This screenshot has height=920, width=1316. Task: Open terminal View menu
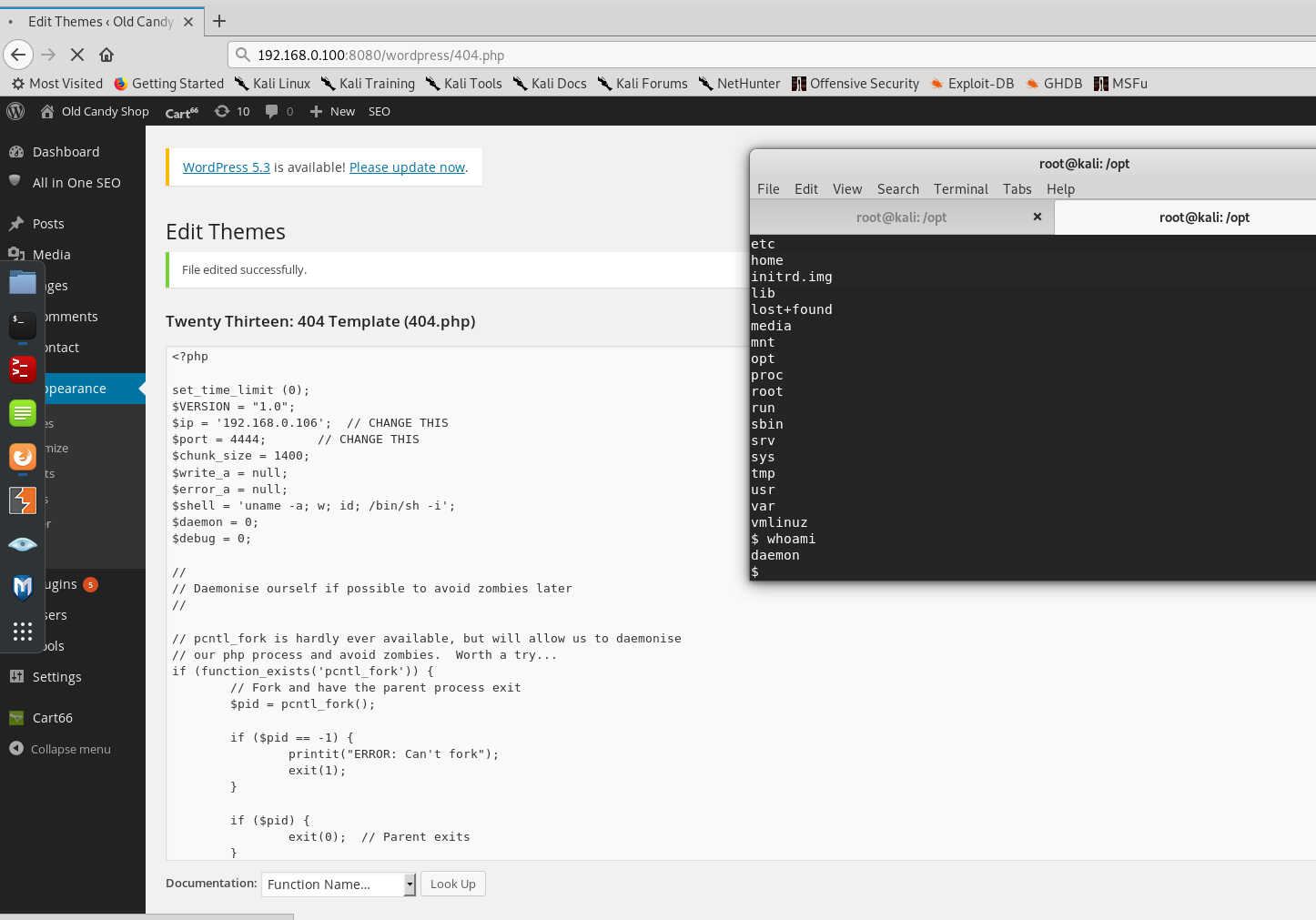tap(847, 189)
